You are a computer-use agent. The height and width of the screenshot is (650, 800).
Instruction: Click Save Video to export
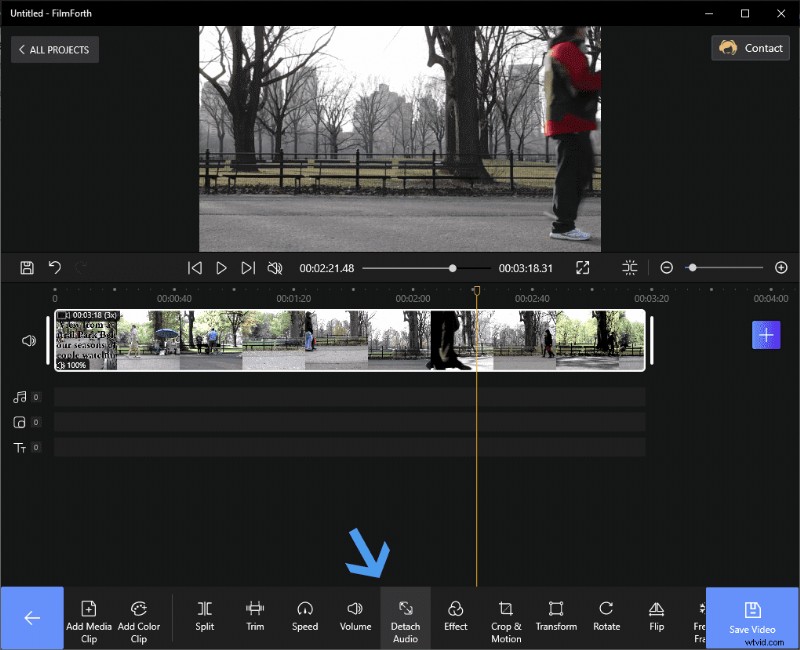click(752, 617)
